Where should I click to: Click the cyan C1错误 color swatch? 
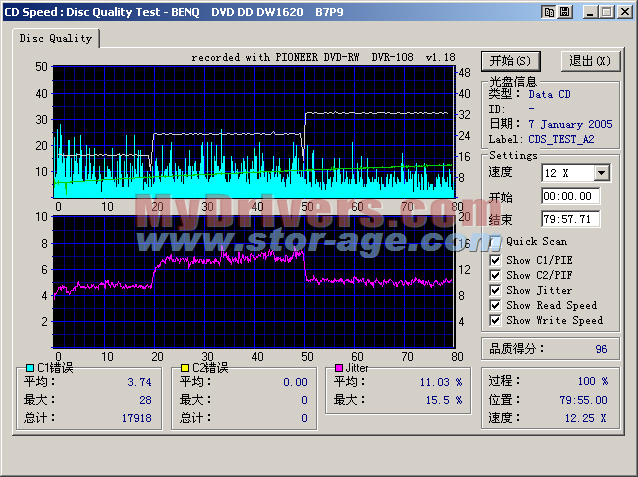point(30,368)
